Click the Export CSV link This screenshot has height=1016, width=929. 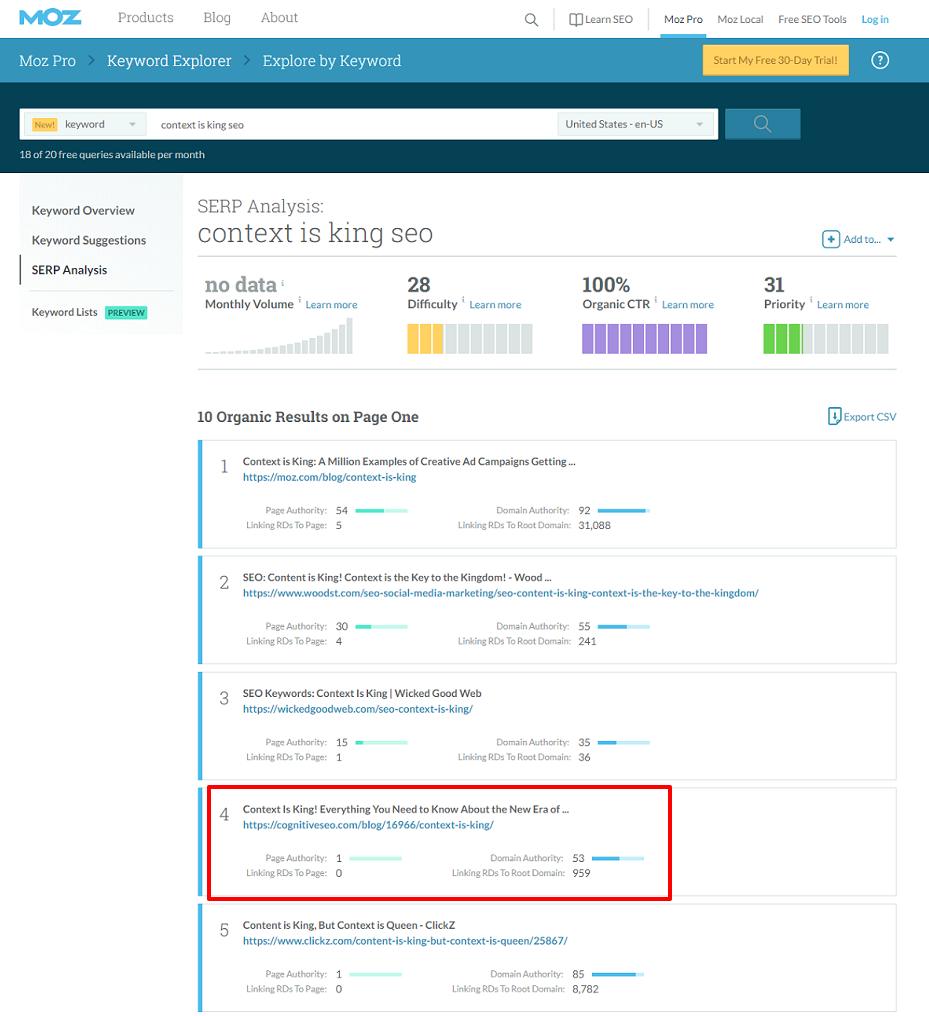coord(869,417)
